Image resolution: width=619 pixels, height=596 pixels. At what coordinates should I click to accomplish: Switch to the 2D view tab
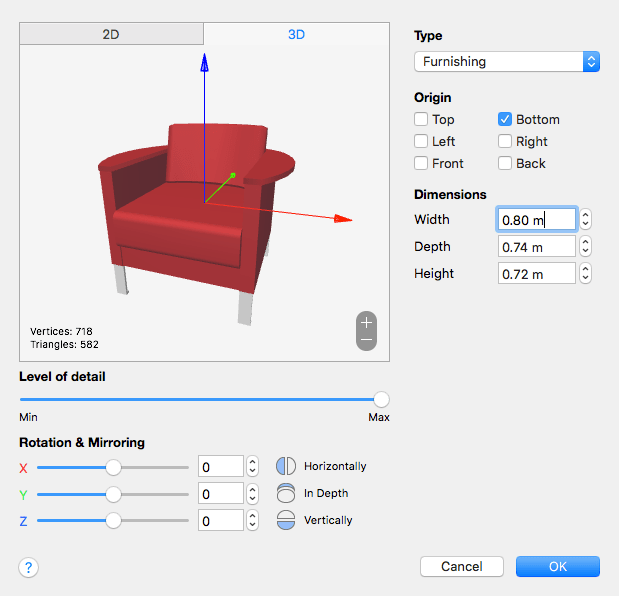[x=111, y=34]
